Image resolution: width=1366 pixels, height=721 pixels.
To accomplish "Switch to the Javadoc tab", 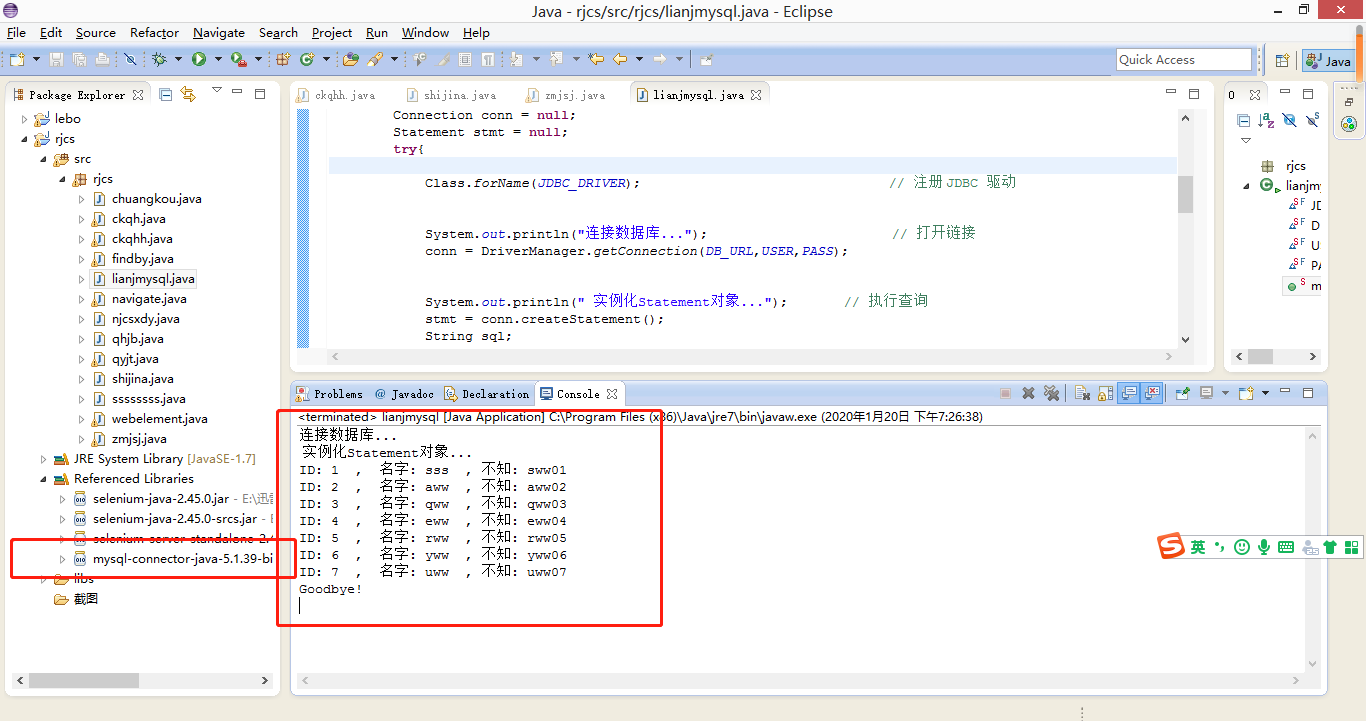I will [x=405, y=394].
